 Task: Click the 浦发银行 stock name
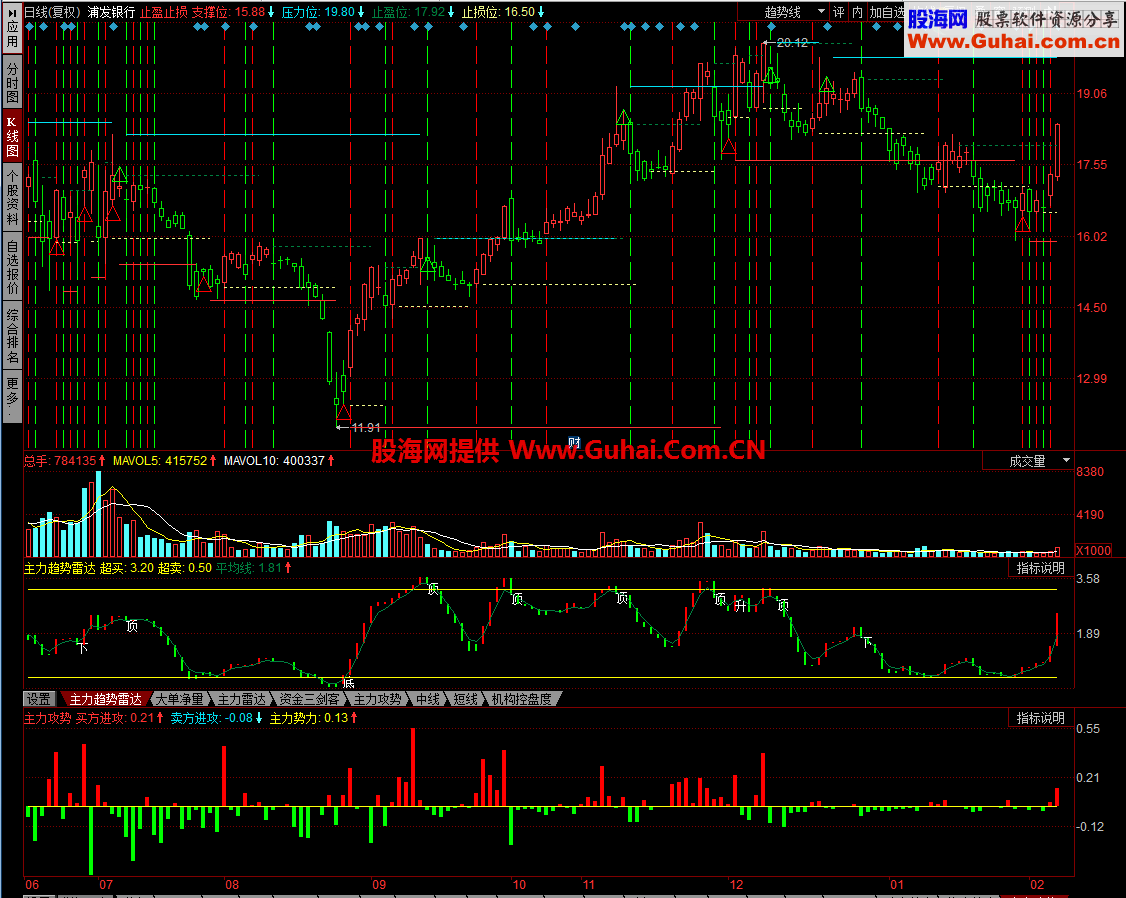[111, 12]
